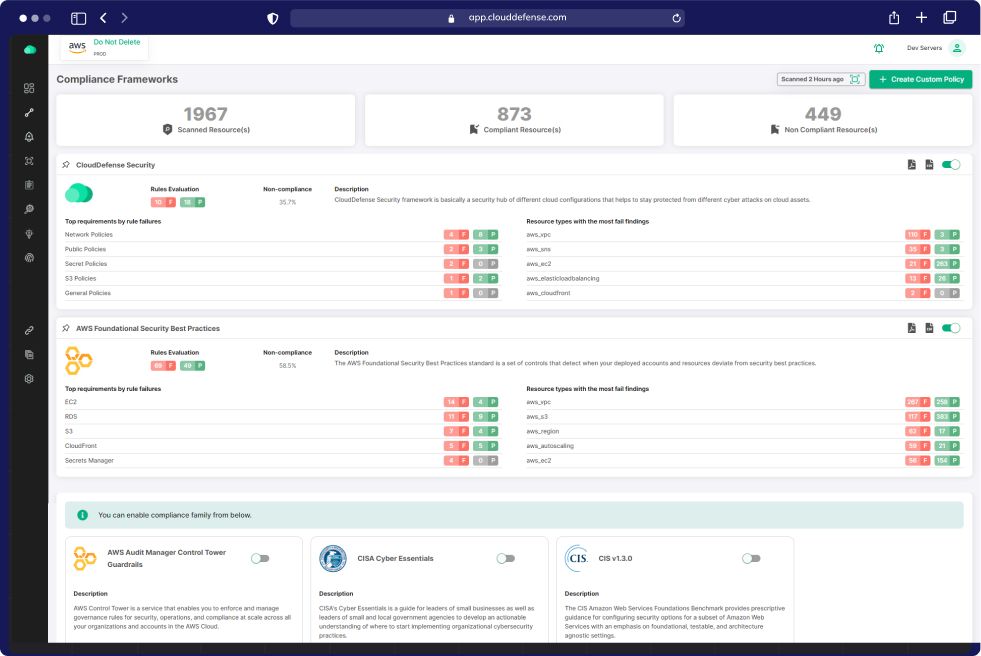Viewport: 981px width, 656px height.
Task: Click the 1967 Scanned Resource(s) card
Action: click(x=205, y=120)
